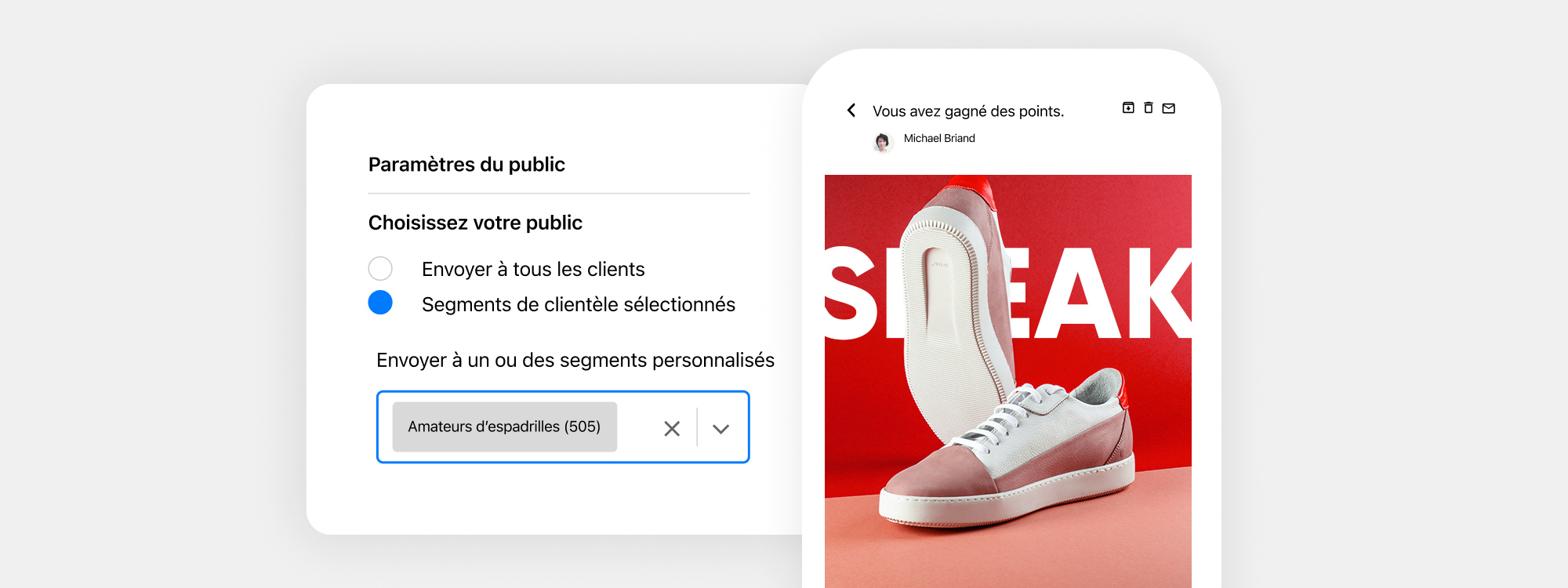1568x588 pixels.
Task: Open the subject 'Vous avez gagné des points.'
Action: click(x=968, y=111)
